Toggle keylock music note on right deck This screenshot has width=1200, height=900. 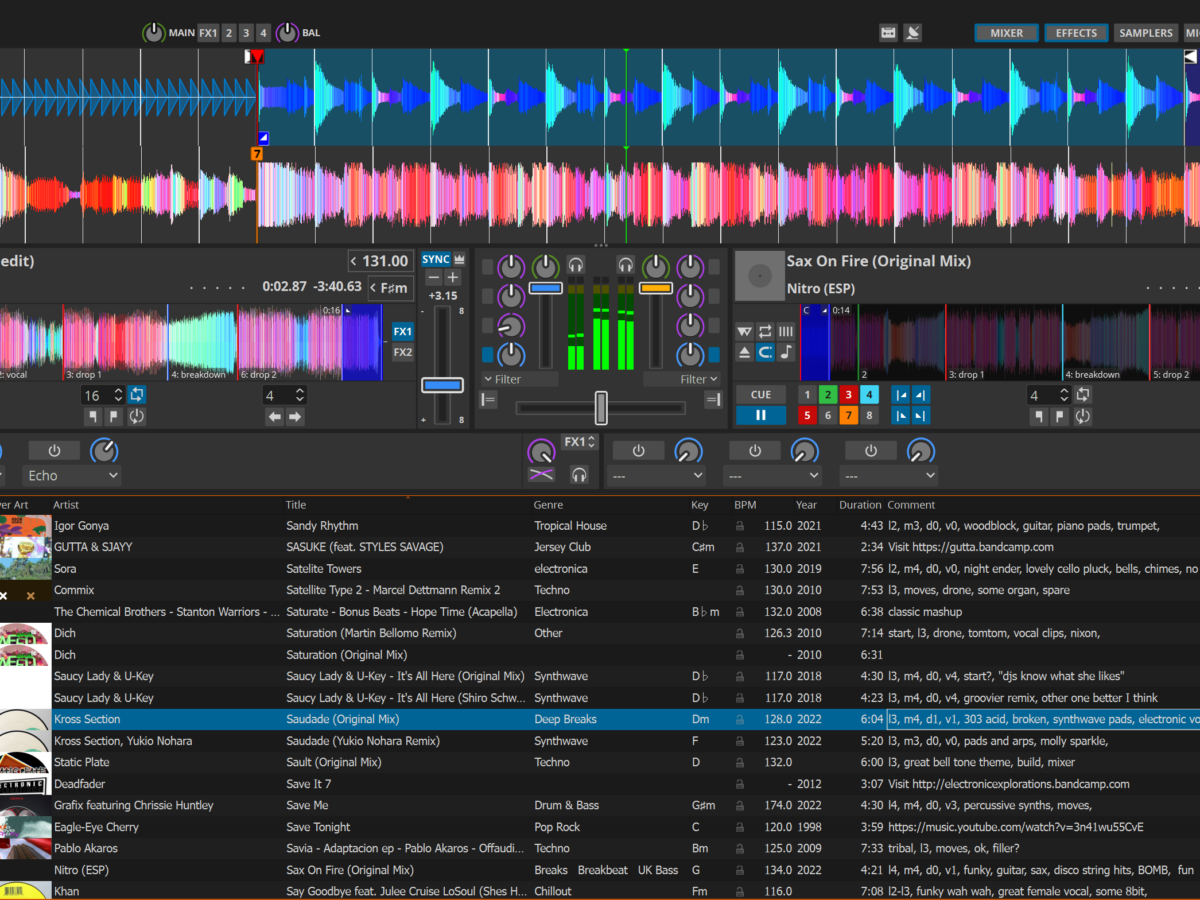786,352
